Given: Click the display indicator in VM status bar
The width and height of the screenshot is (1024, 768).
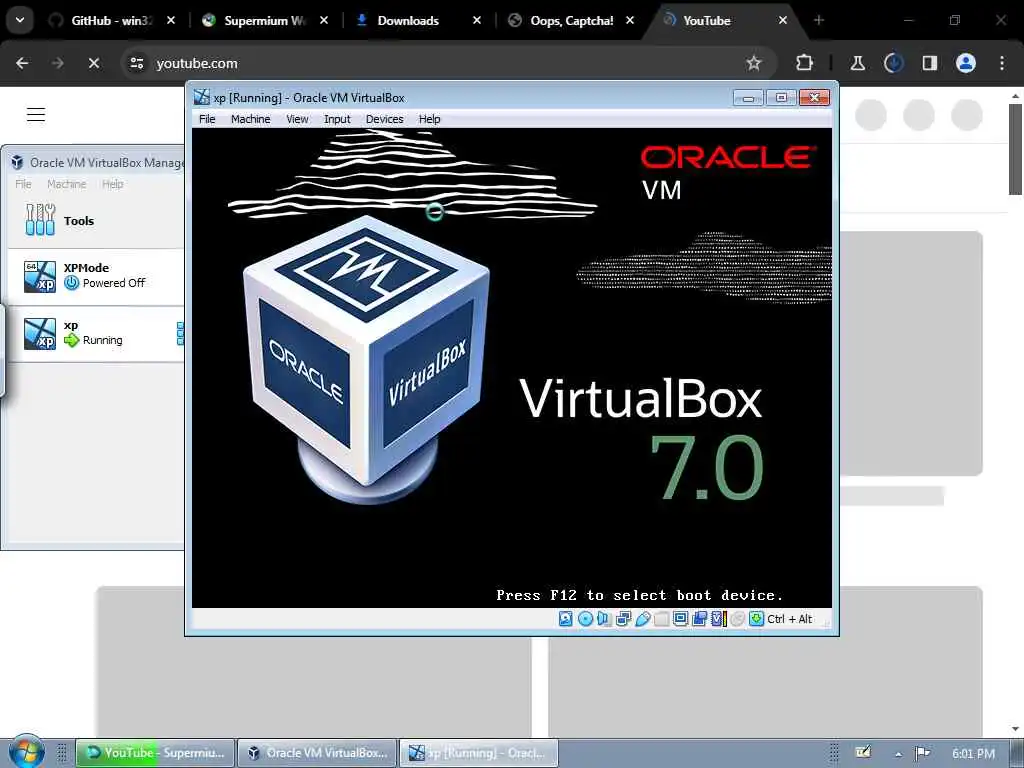Looking at the screenshot, I should (x=680, y=618).
